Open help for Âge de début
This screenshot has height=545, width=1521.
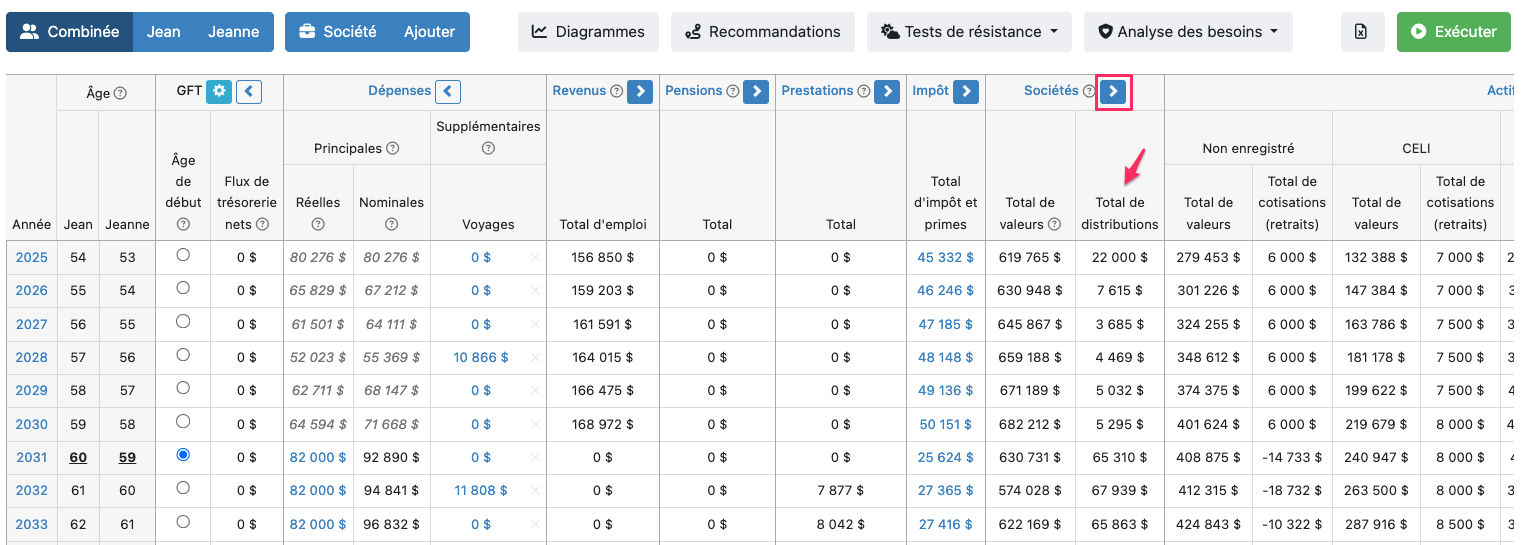coord(183,224)
